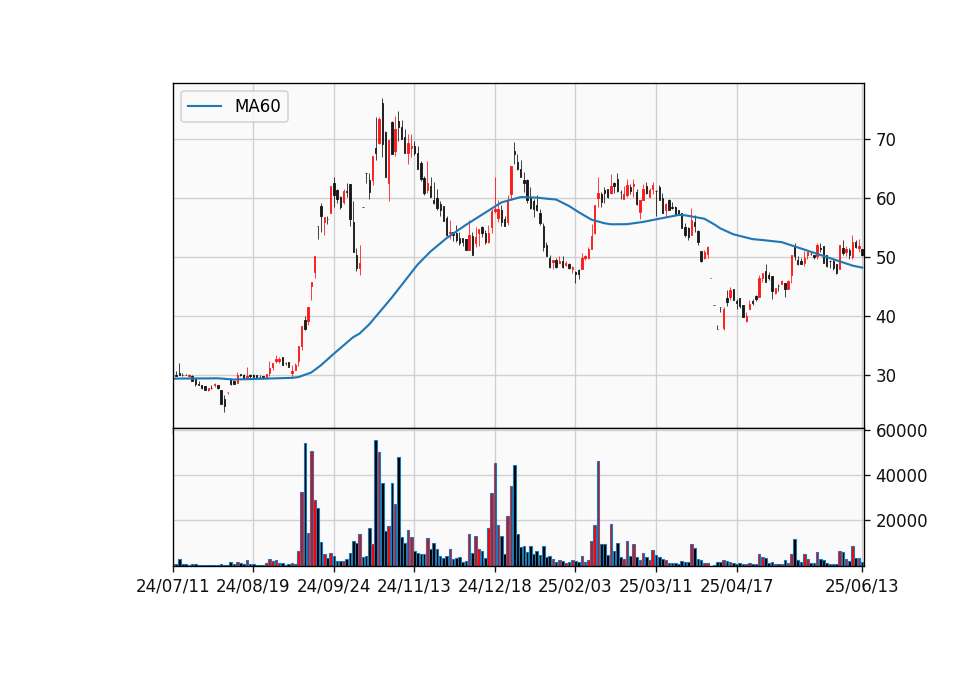Click the volume axis value 60000
The width and height of the screenshot is (960, 690).
pos(901,431)
